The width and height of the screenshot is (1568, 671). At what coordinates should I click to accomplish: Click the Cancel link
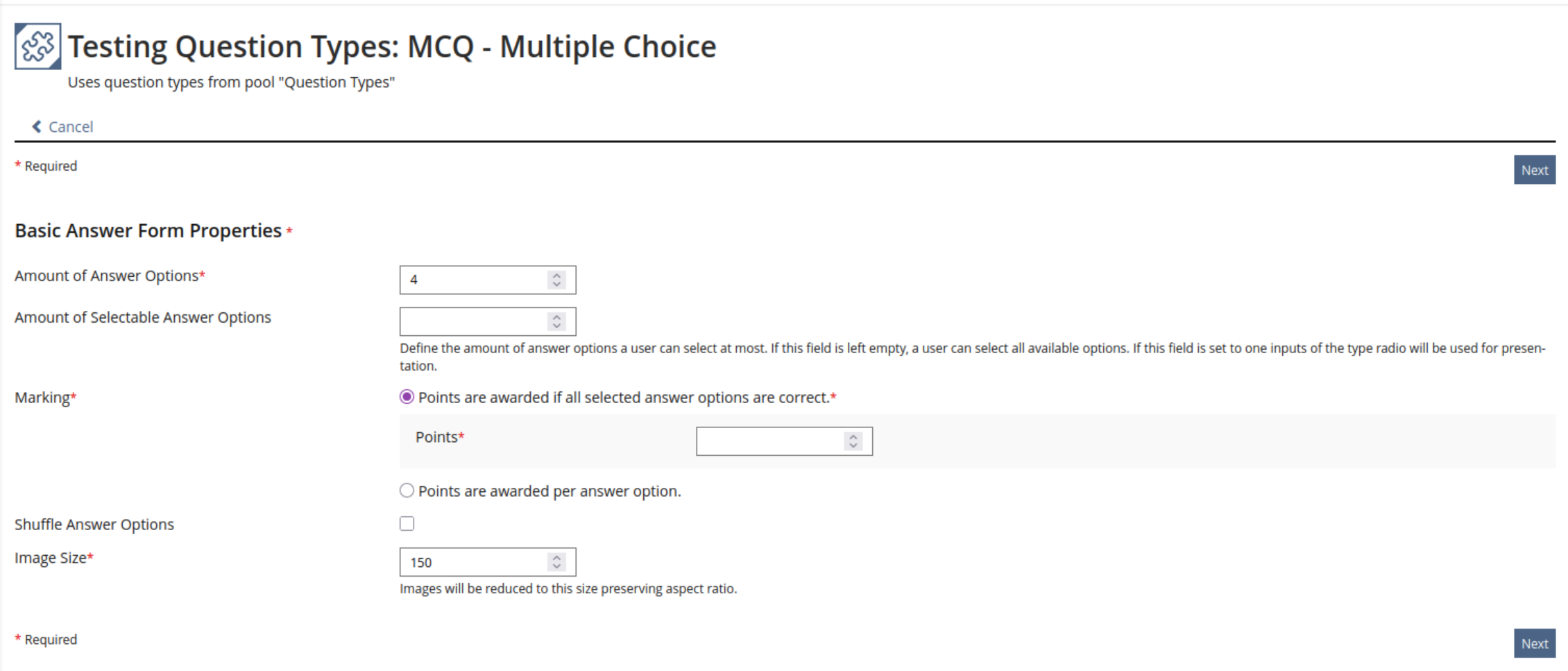tap(71, 127)
